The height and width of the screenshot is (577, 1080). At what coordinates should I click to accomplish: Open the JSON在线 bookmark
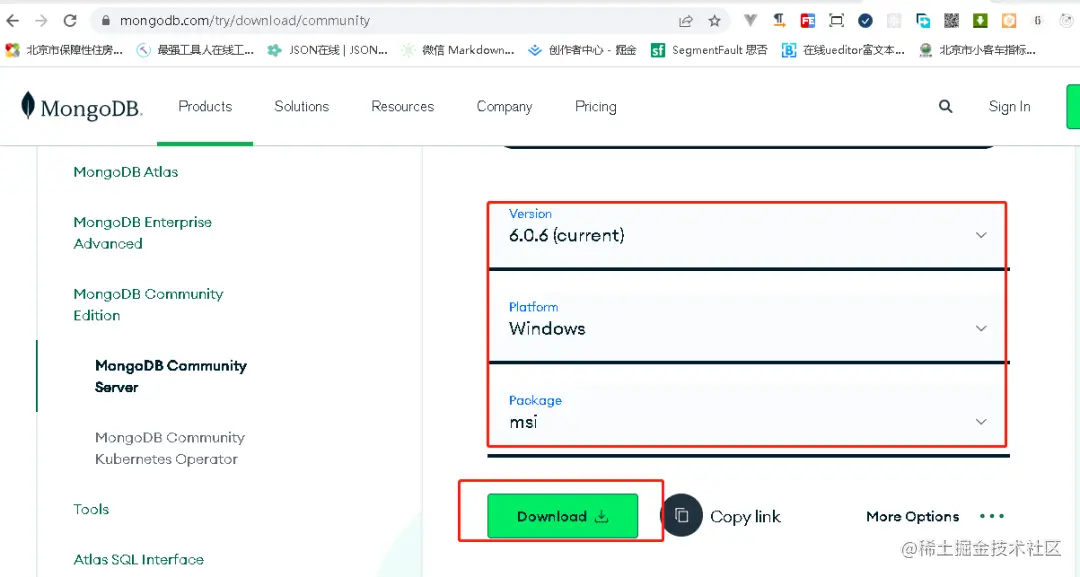tap(328, 50)
